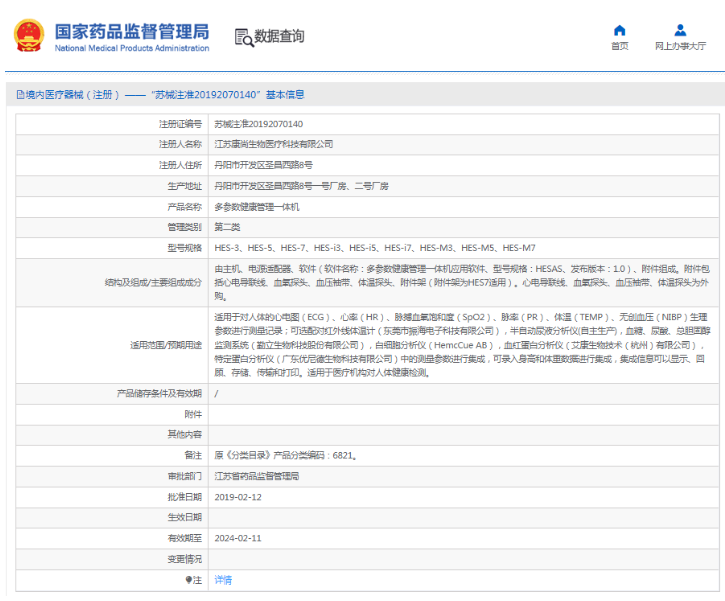Click the 批准日期 row label
This screenshot has height=601, width=725.
coord(185,497)
